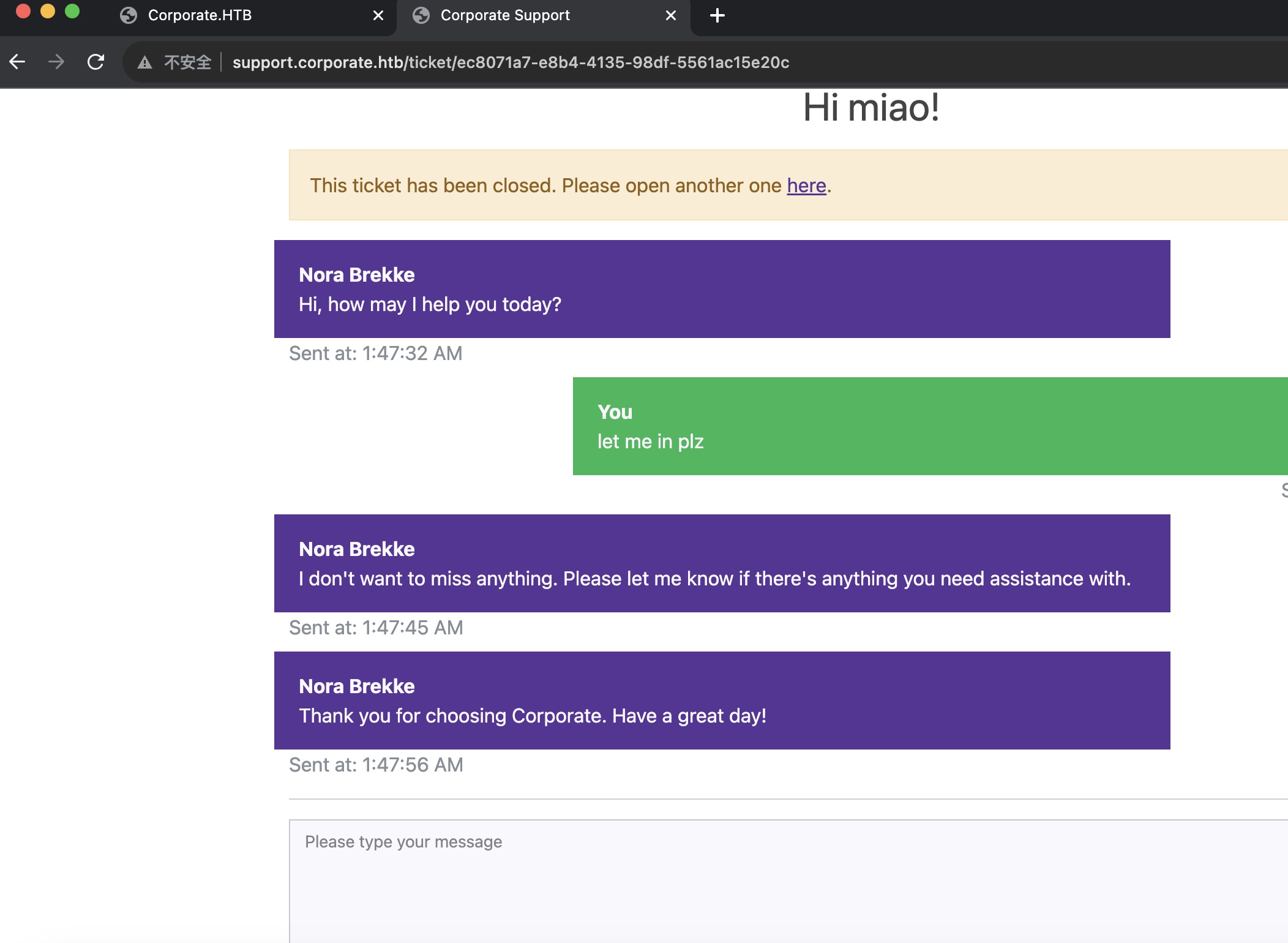Click the browser forward arrow
The height and width of the screenshot is (943, 1288).
tap(56, 62)
